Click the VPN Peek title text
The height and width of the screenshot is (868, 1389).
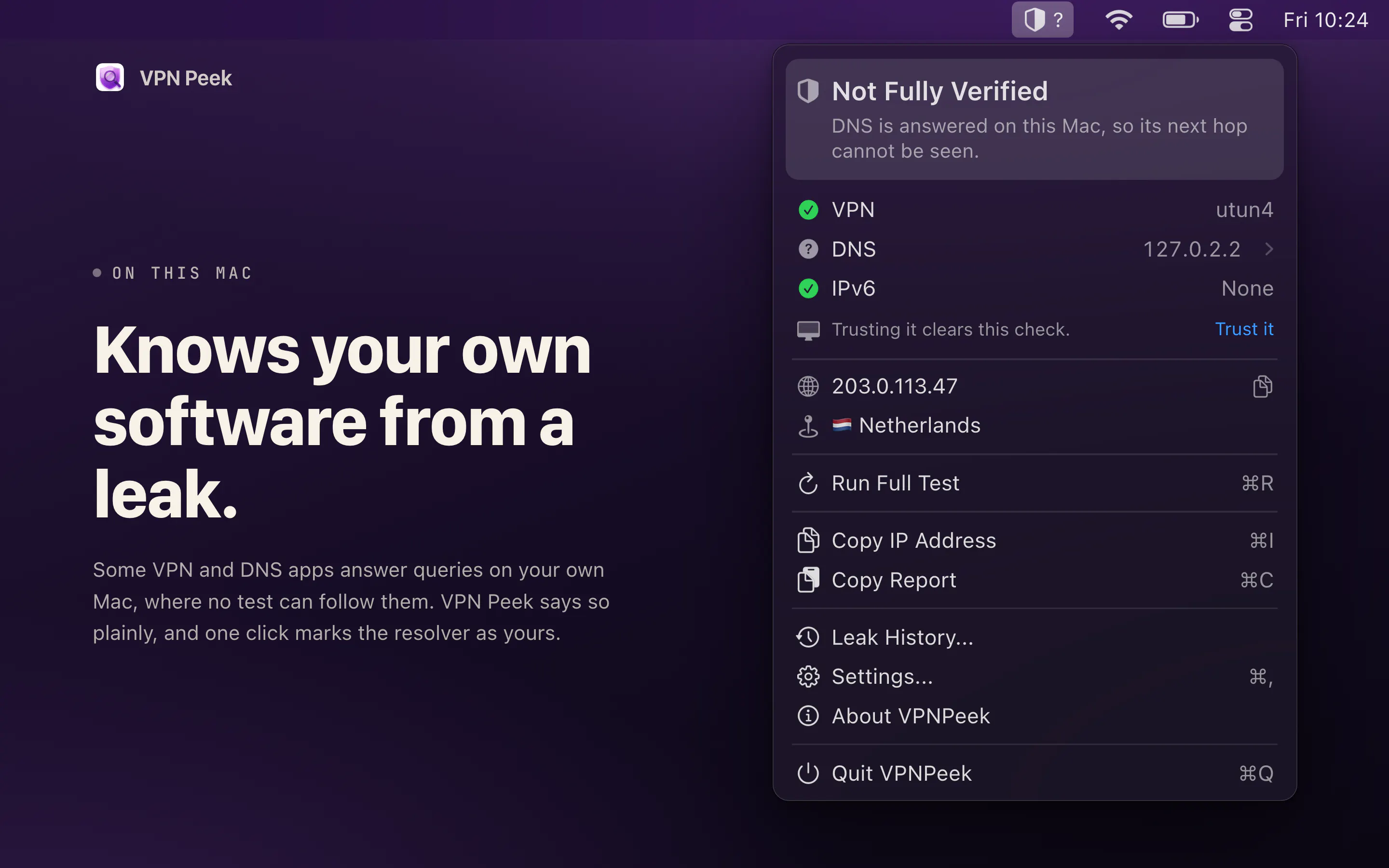185,78
